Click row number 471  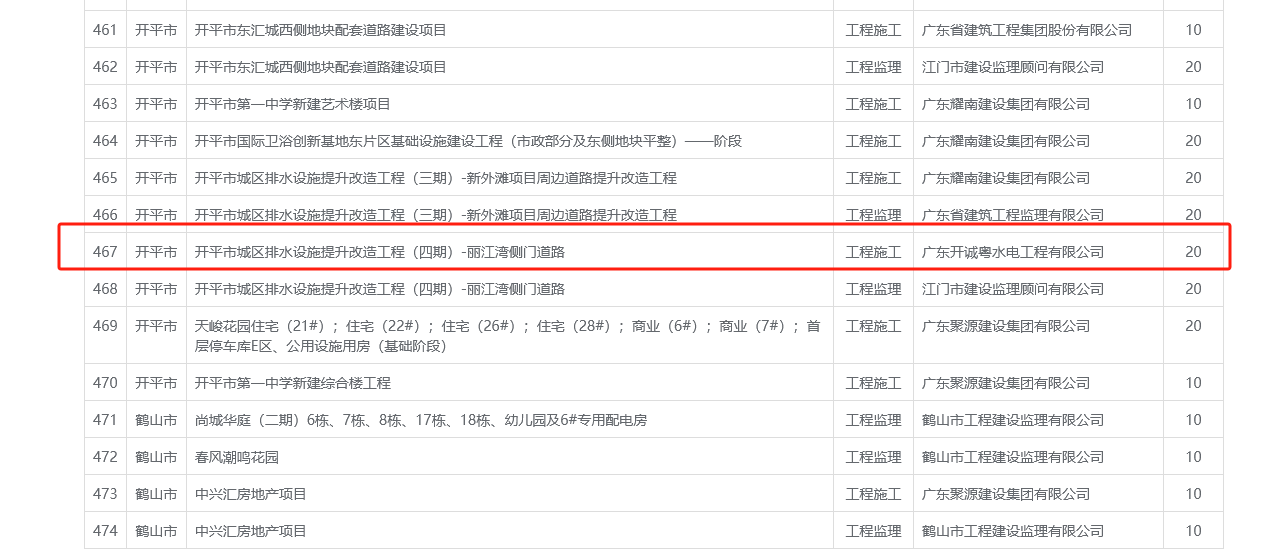coord(105,420)
